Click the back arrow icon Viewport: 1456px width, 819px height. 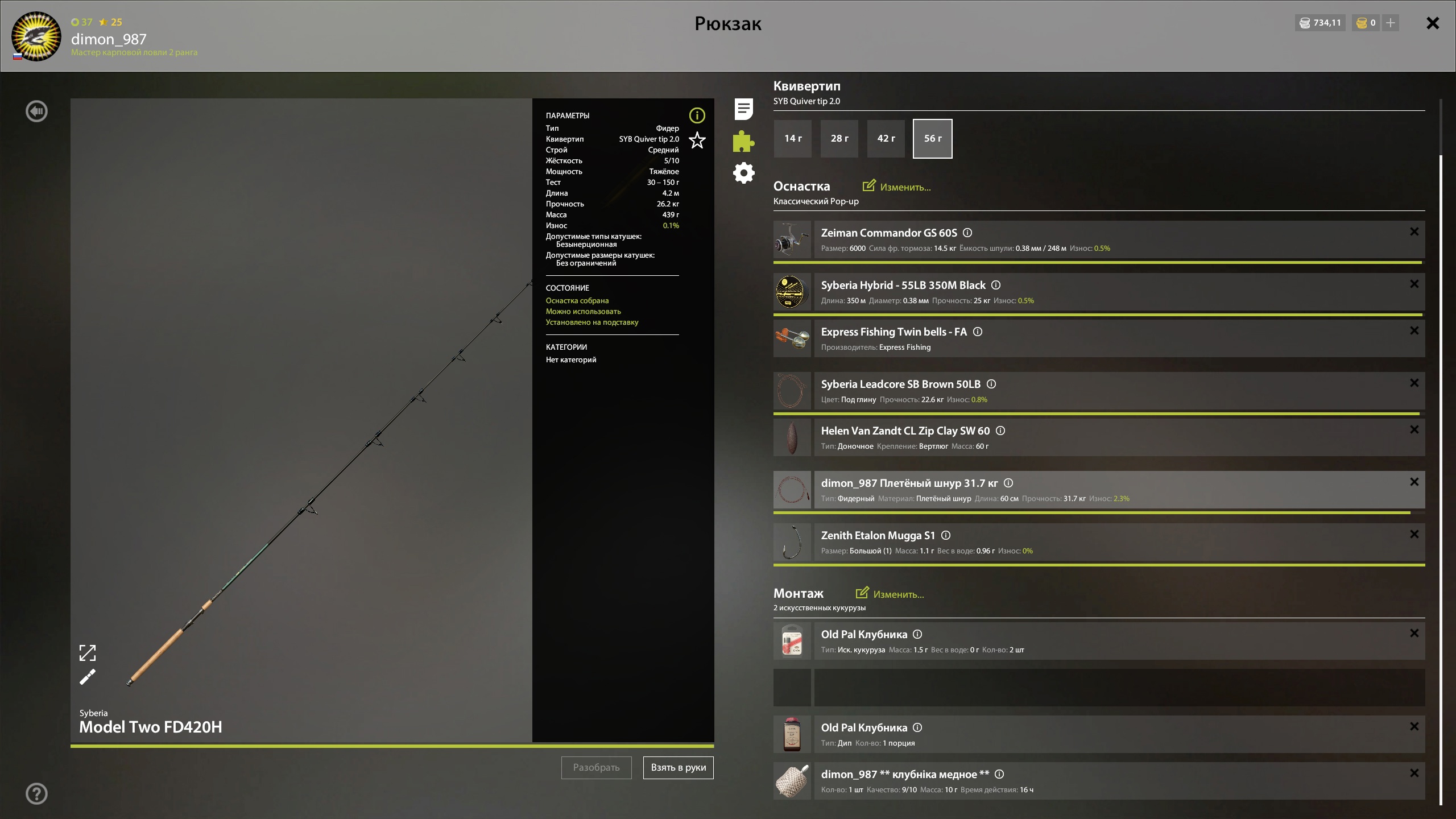coord(37,111)
